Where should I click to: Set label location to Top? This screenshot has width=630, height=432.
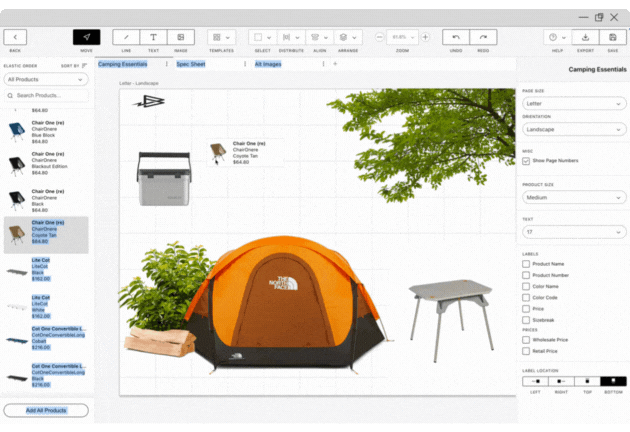(587, 381)
